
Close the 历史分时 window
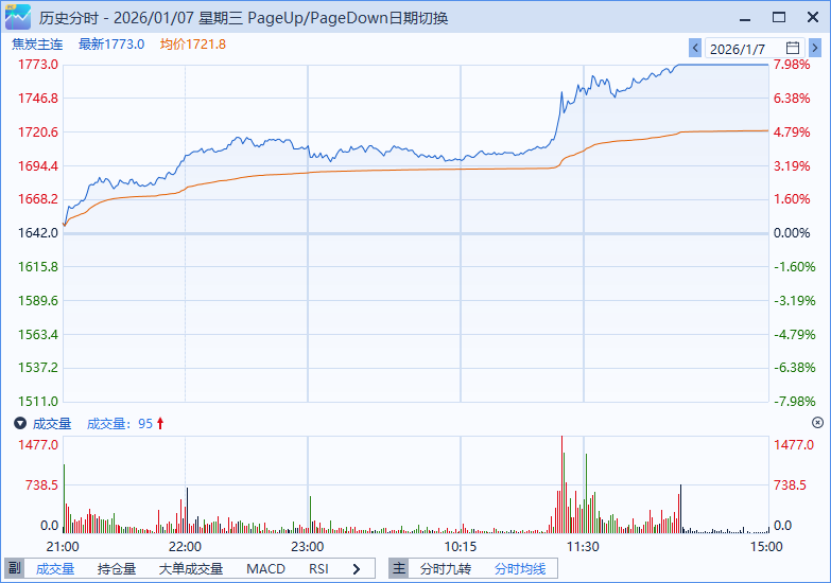pos(812,17)
